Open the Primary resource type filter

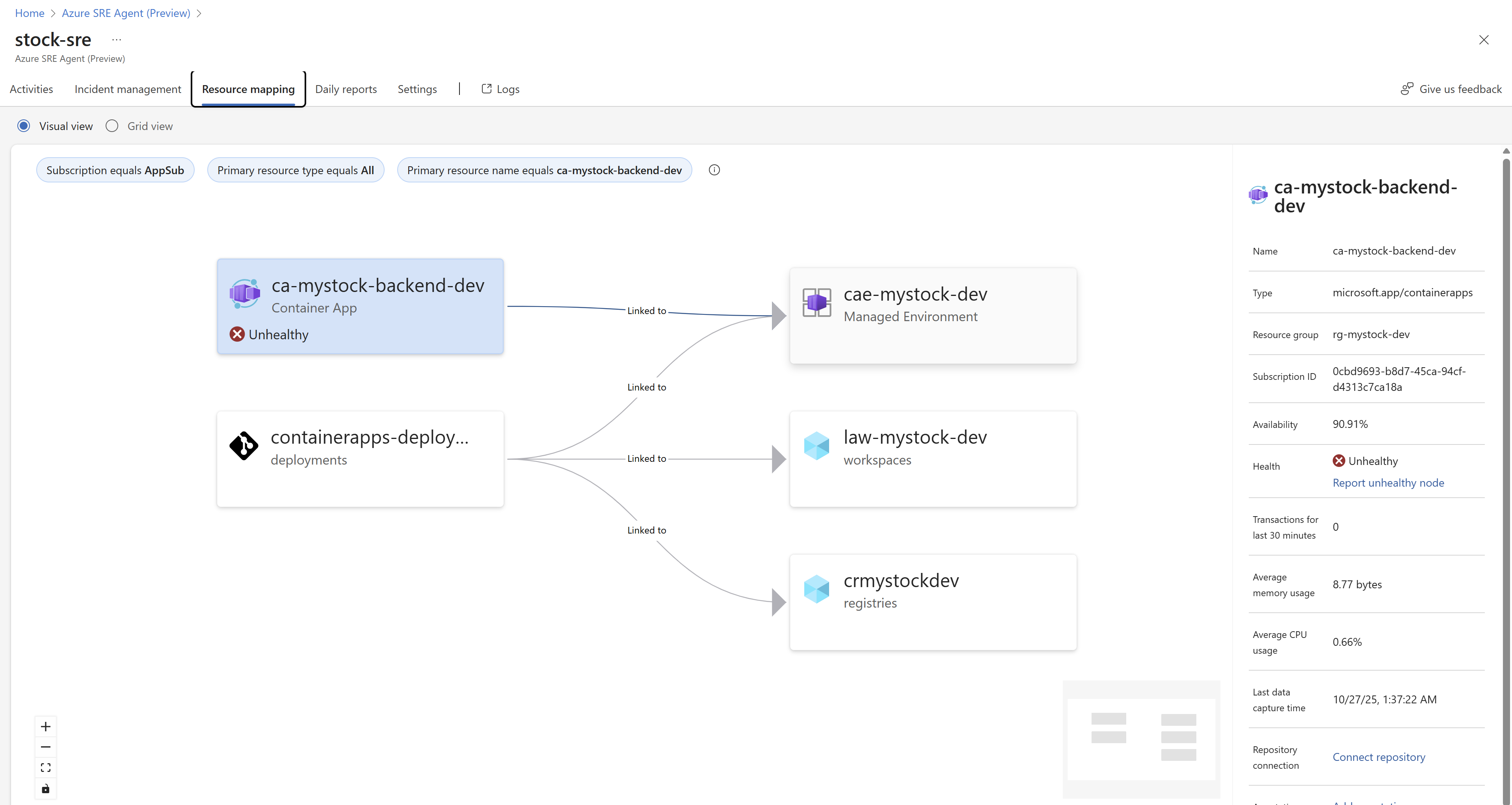pos(295,170)
